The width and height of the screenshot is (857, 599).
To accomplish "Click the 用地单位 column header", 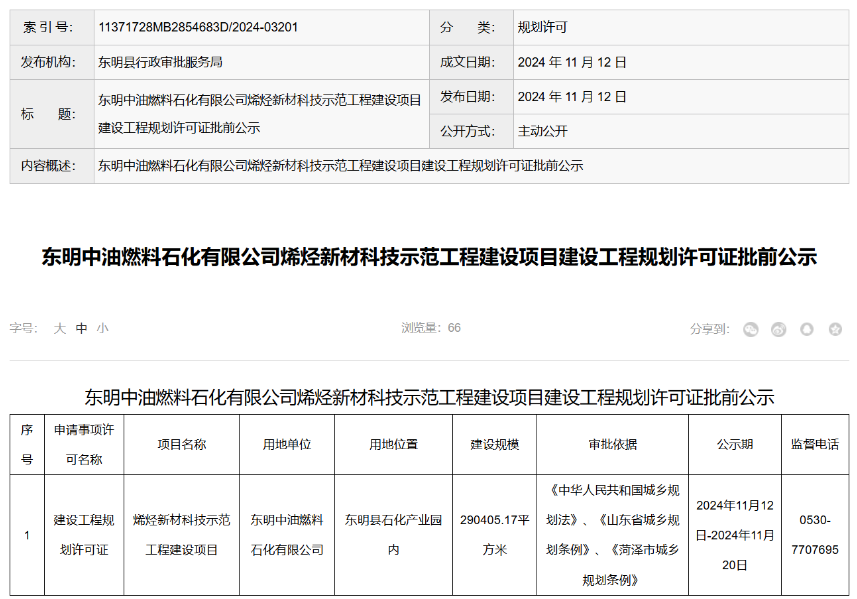I will point(287,444).
